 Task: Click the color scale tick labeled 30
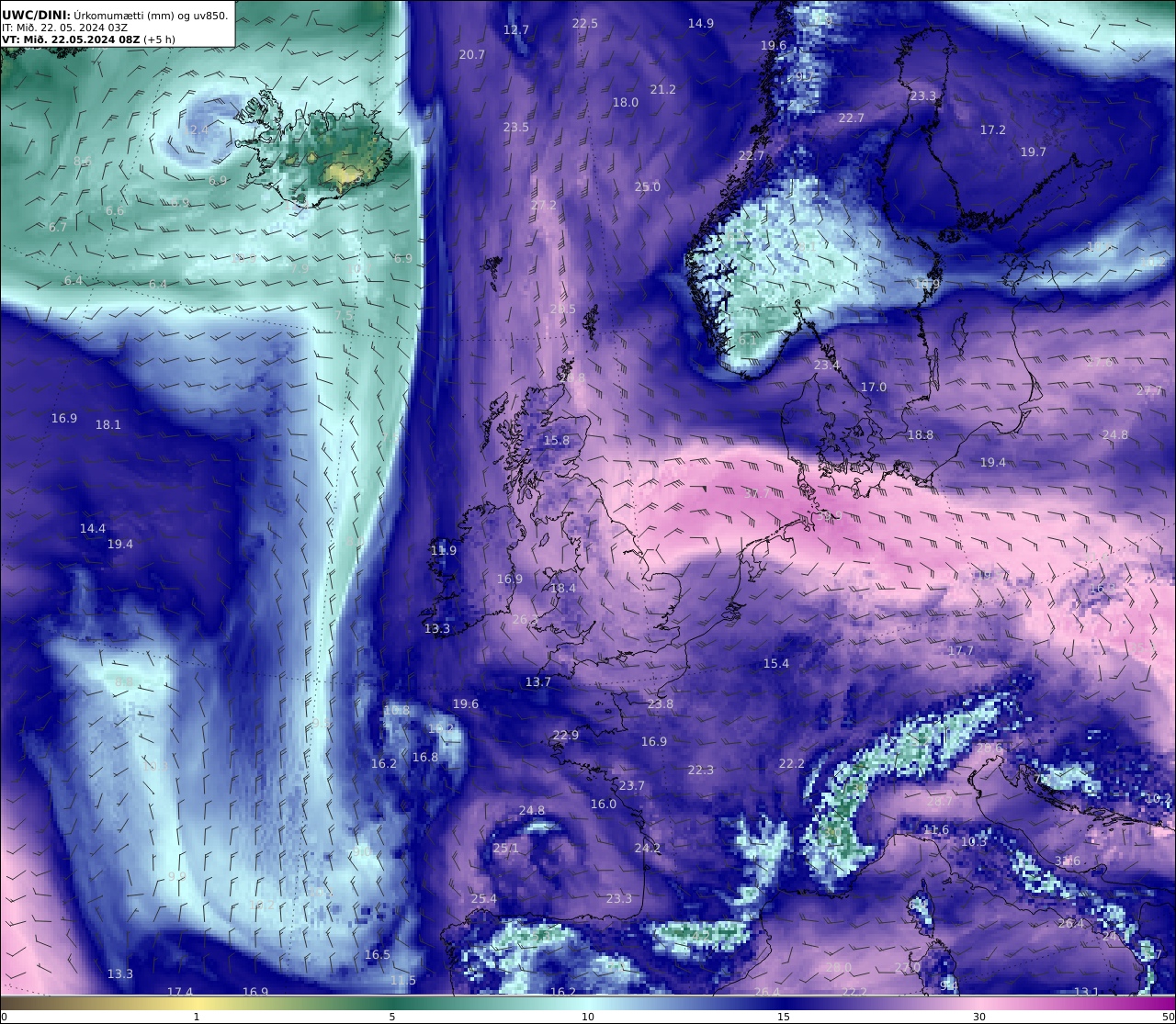pyautogui.click(x=979, y=1017)
